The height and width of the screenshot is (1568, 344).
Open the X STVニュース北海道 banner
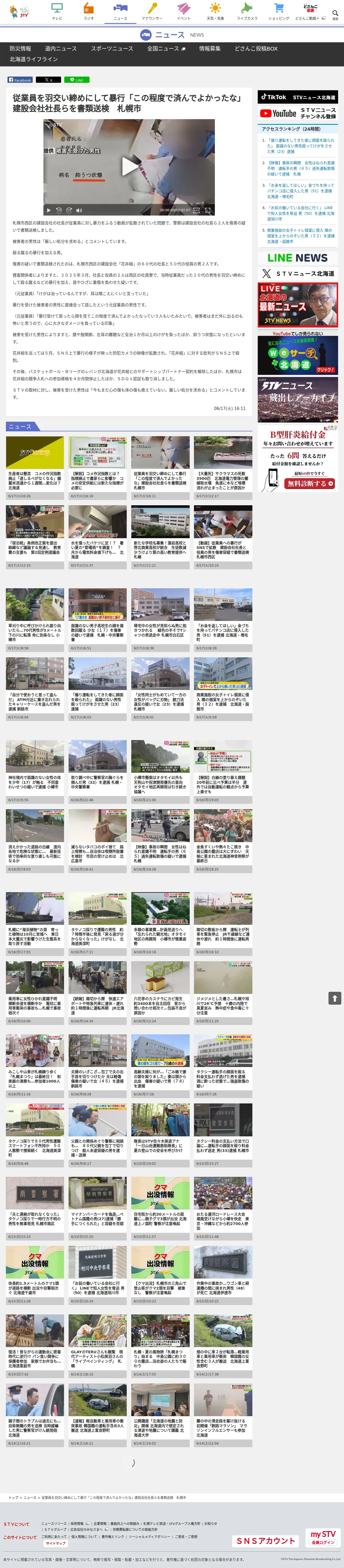click(298, 273)
